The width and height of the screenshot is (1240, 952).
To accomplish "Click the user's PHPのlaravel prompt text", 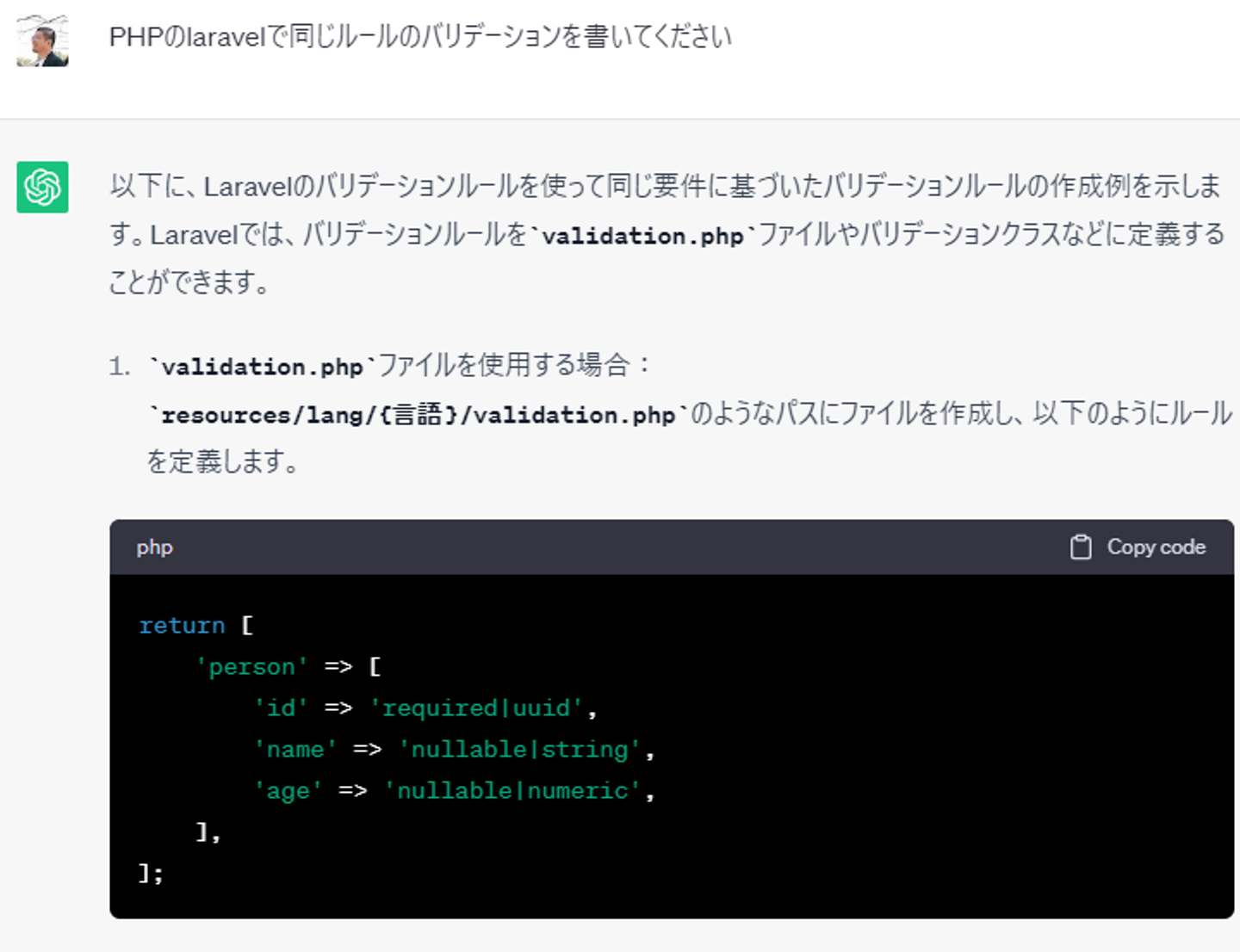I will click(420, 37).
